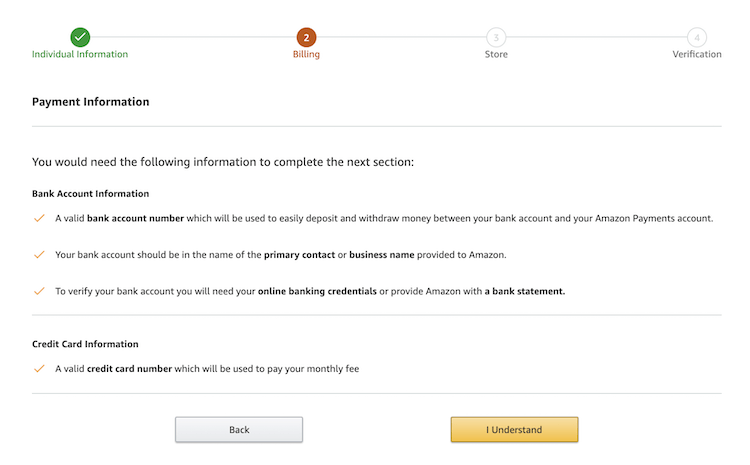Jump to the Verification step label
The image size is (750, 465).
click(x=696, y=54)
